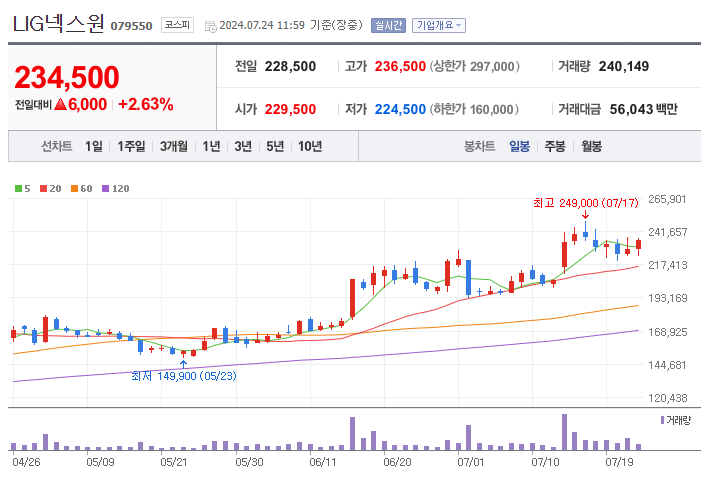Click the current price 234,500
Viewport: 701px width, 478px height.
tap(67, 77)
